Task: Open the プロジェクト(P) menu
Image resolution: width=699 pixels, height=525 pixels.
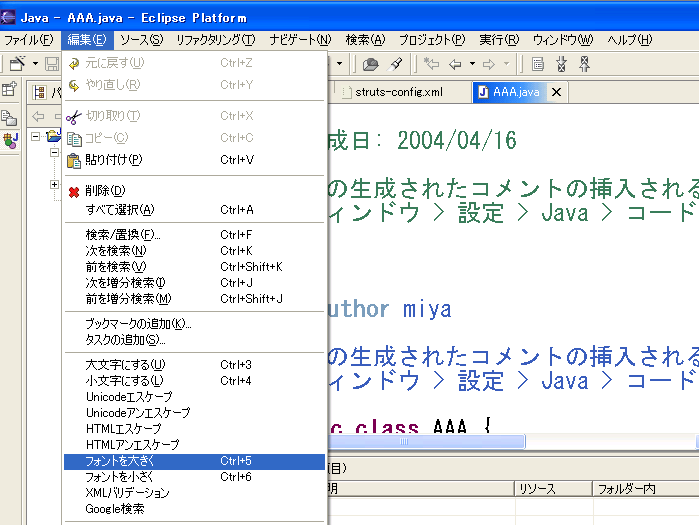Action: coord(432,40)
